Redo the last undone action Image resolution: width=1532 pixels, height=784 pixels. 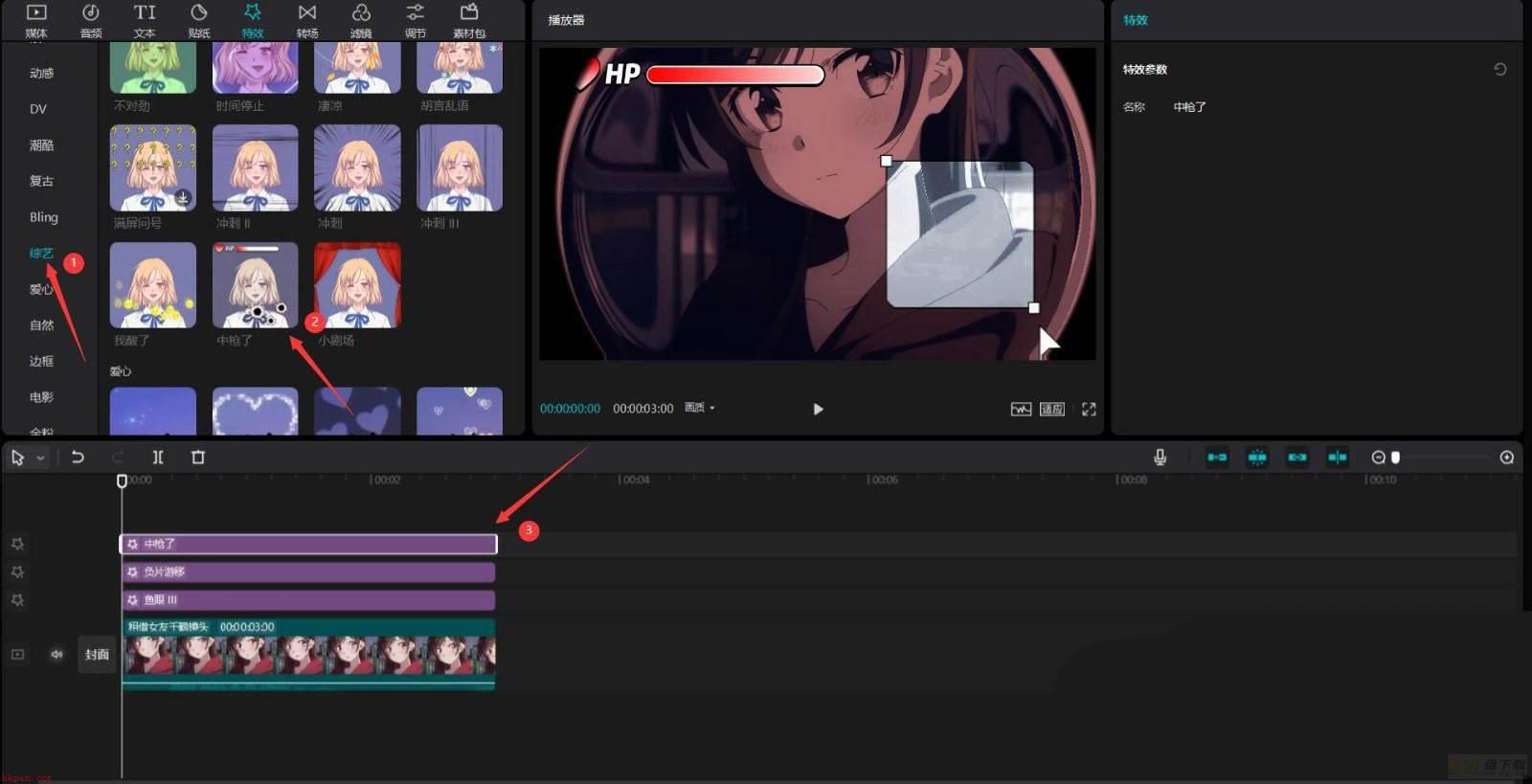118,458
